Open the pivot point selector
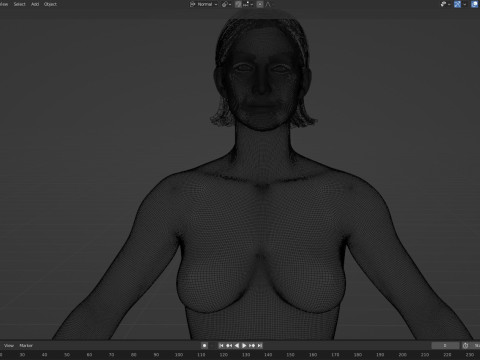This screenshot has height=360, width=480. click(x=226, y=4)
